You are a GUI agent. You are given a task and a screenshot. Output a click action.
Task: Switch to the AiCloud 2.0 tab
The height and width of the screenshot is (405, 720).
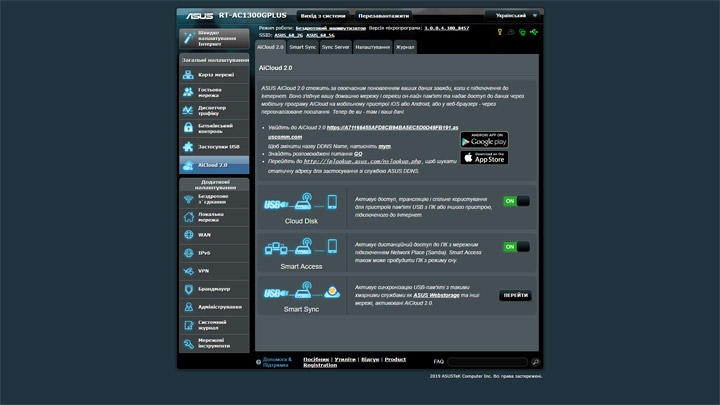[x=270, y=47]
